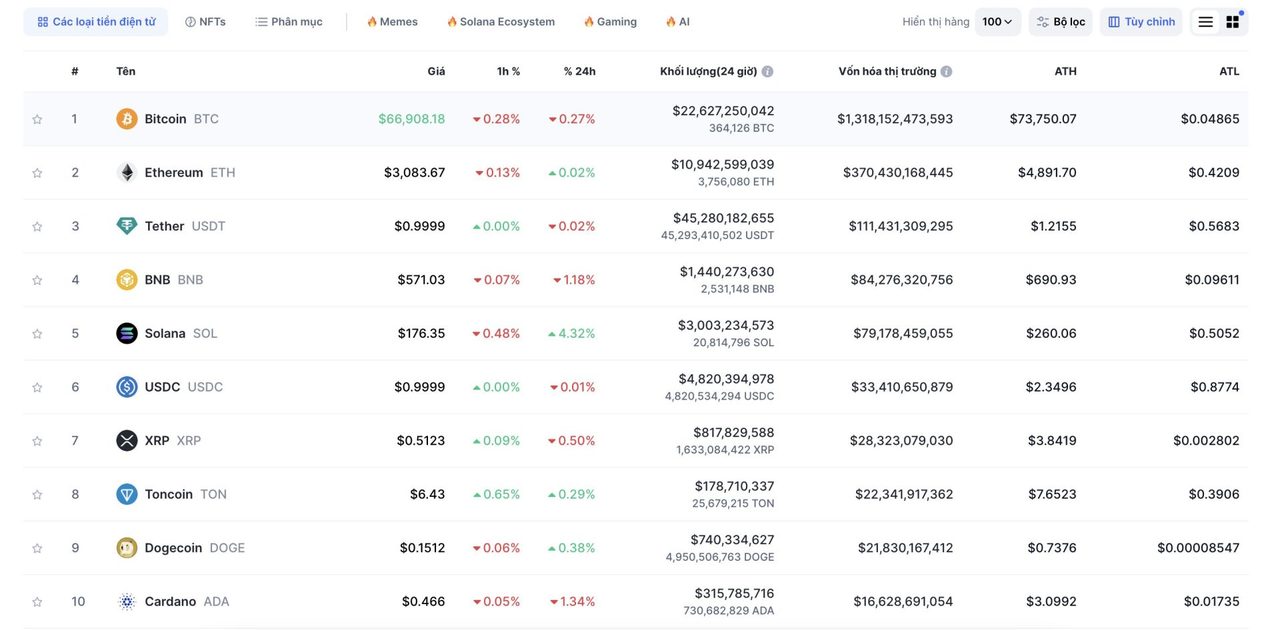Image resolution: width=1280 pixels, height=630 pixels.
Task: Click Tether volume $45,280,182,655
Action: [723, 218]
